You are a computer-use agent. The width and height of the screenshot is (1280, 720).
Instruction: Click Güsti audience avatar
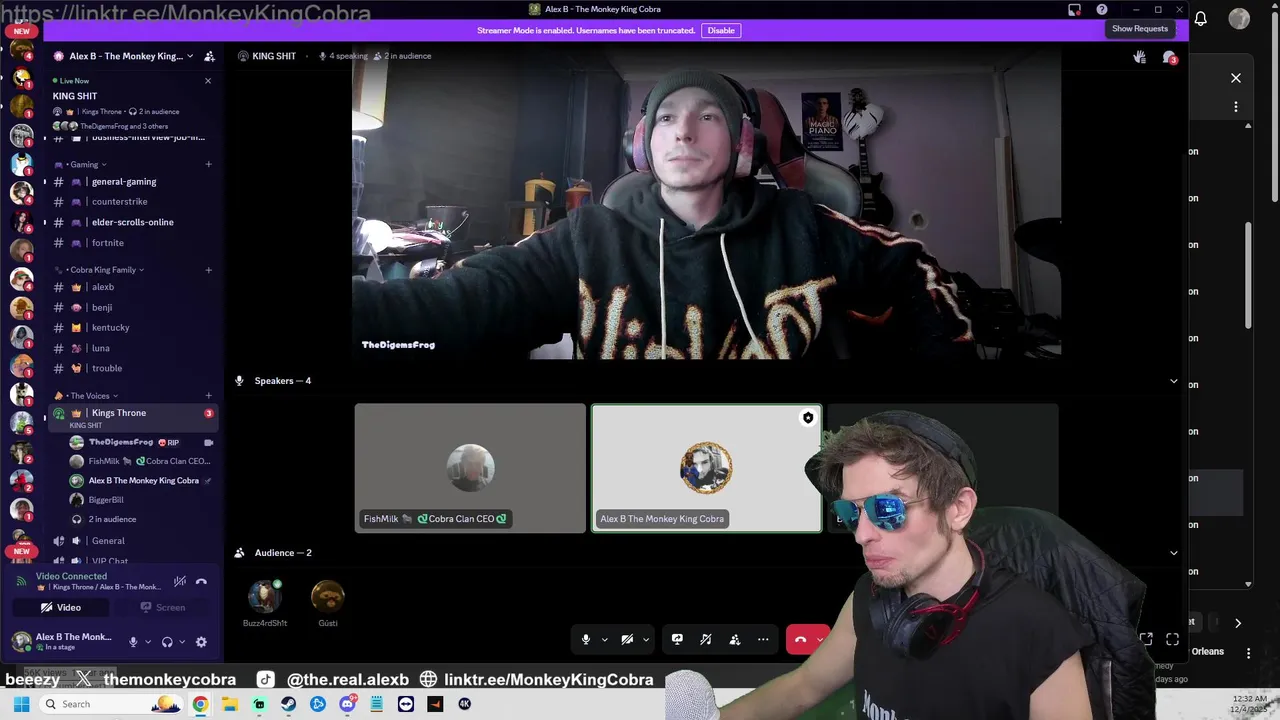click(x=328, y=597)
